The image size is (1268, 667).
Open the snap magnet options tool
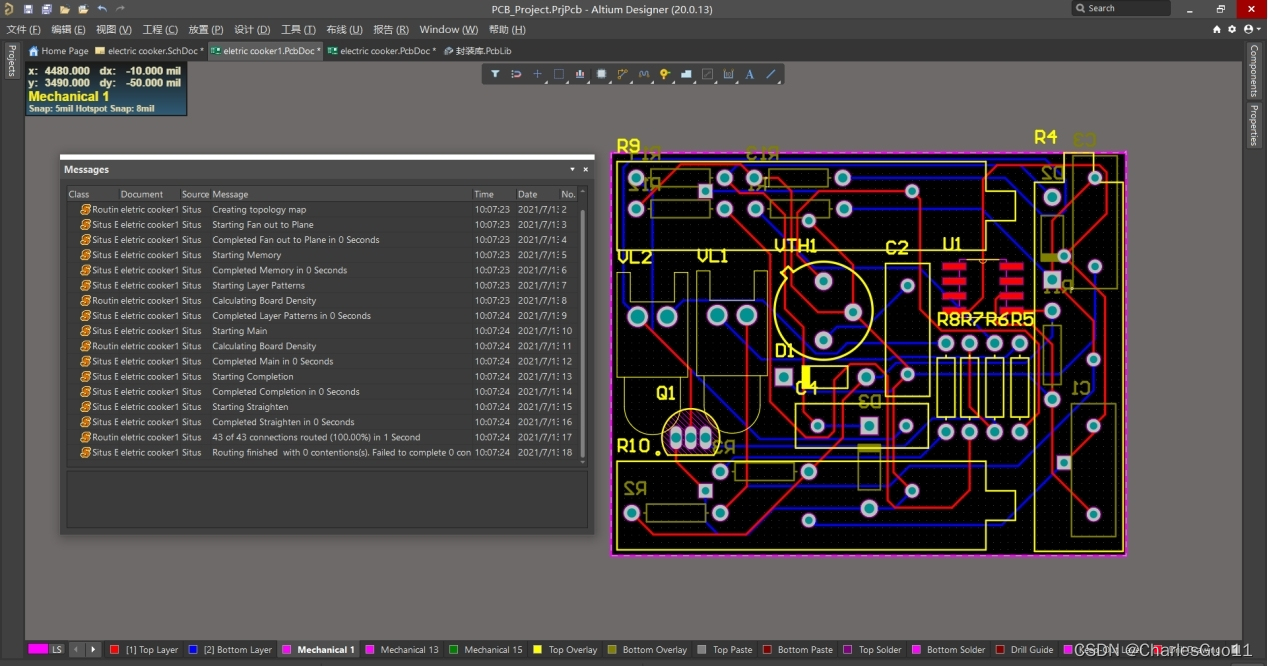point(516,74)
